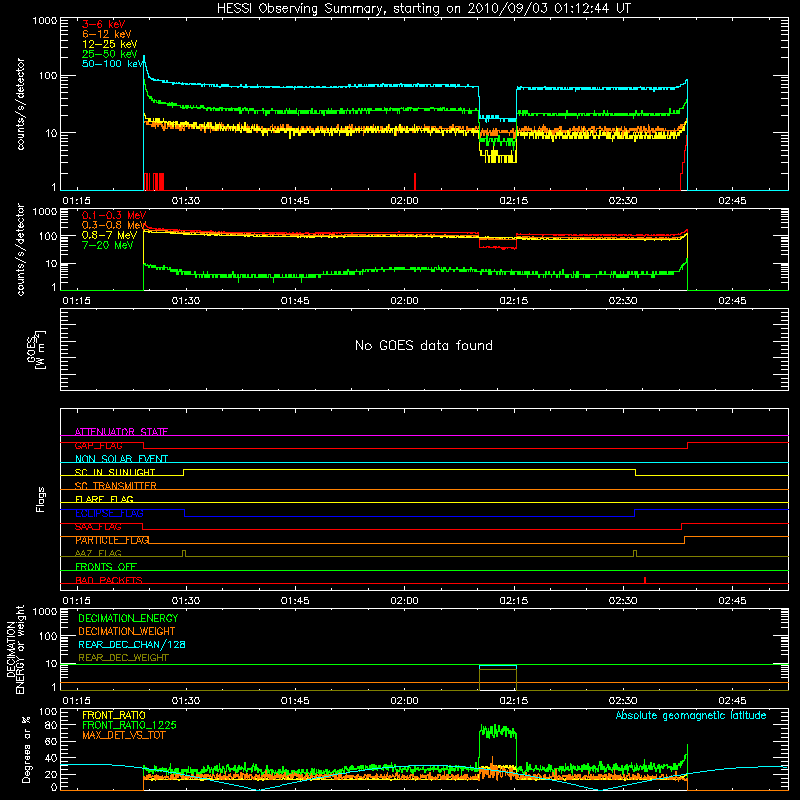Click the 01:45 tick label under the MeV panel
This screenshot has width=800, height=800.
coord(295,301)
